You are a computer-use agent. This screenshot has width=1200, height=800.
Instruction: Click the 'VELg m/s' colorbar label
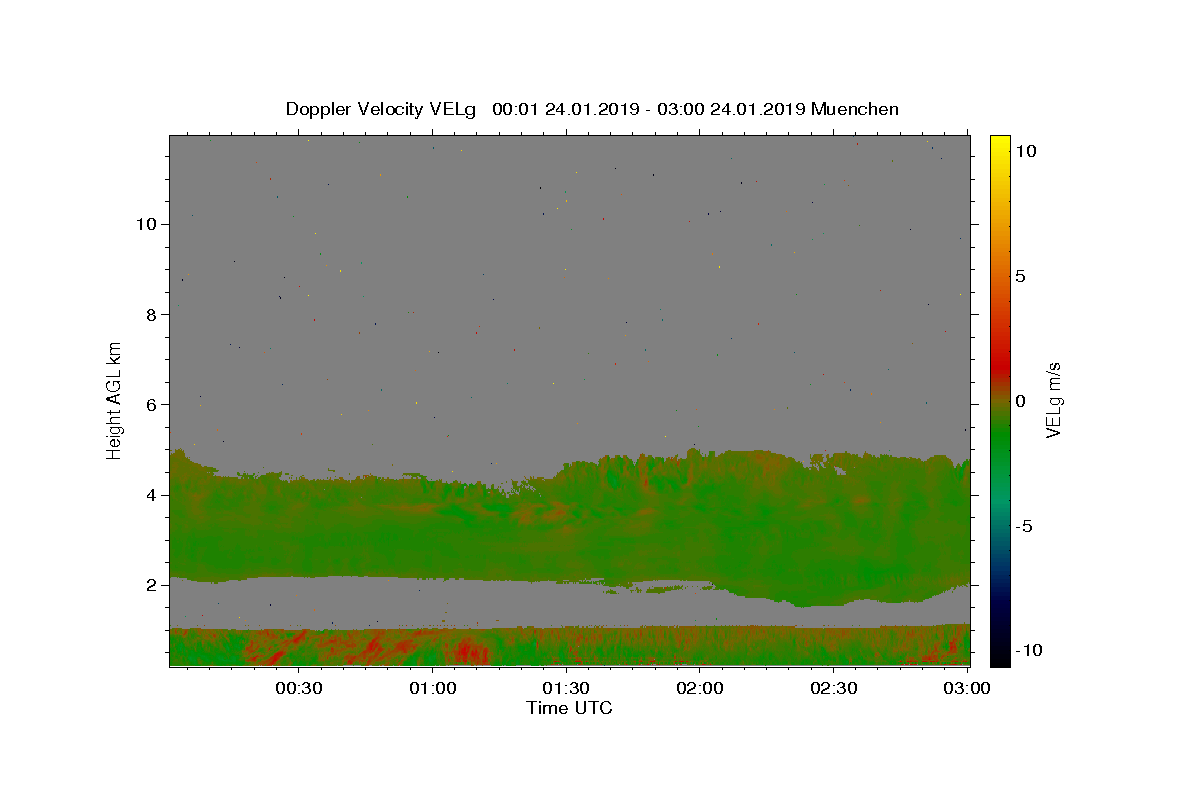[x=1053, y=400]
